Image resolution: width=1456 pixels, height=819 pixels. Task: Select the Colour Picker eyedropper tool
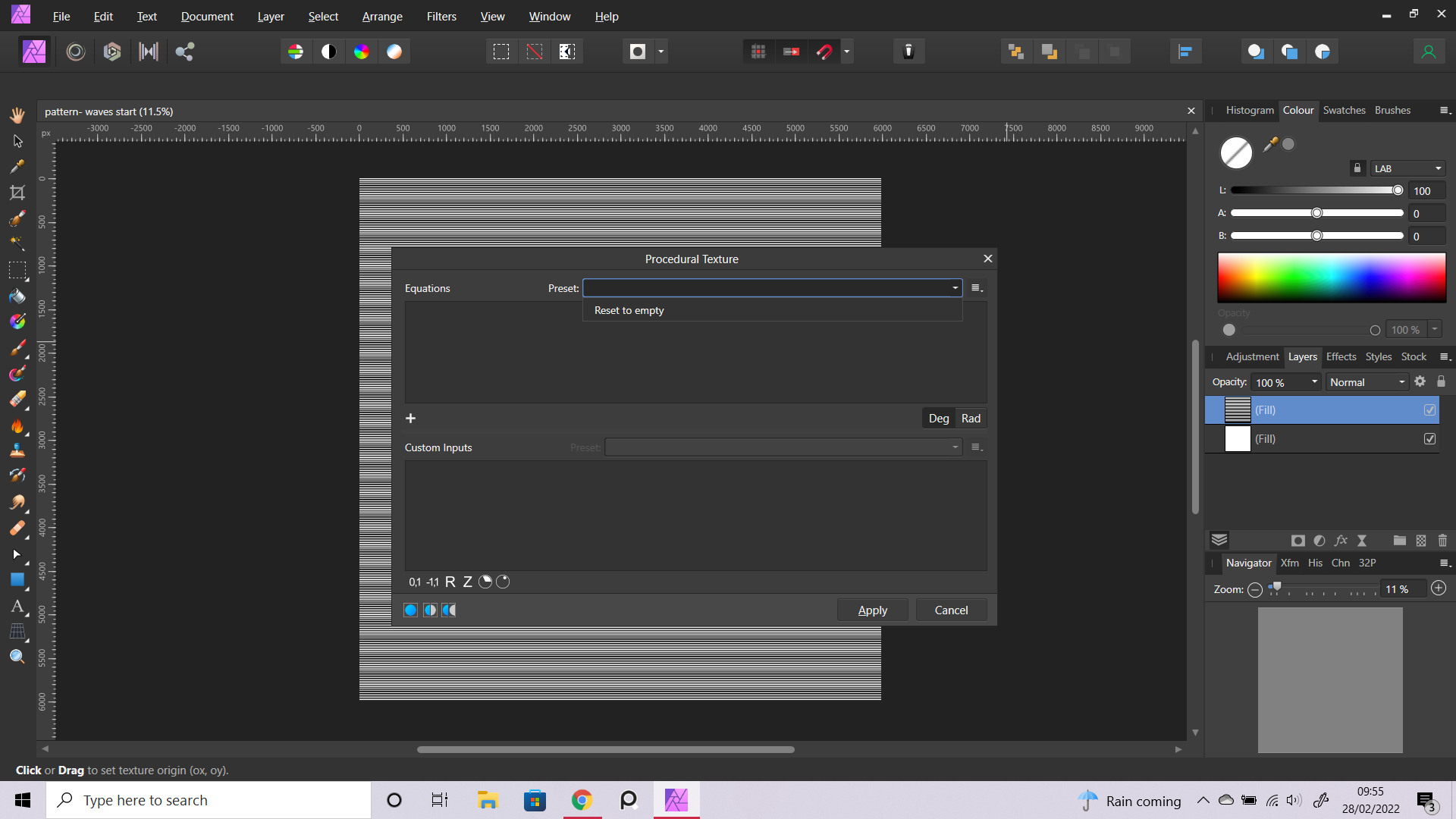(17, 167)
